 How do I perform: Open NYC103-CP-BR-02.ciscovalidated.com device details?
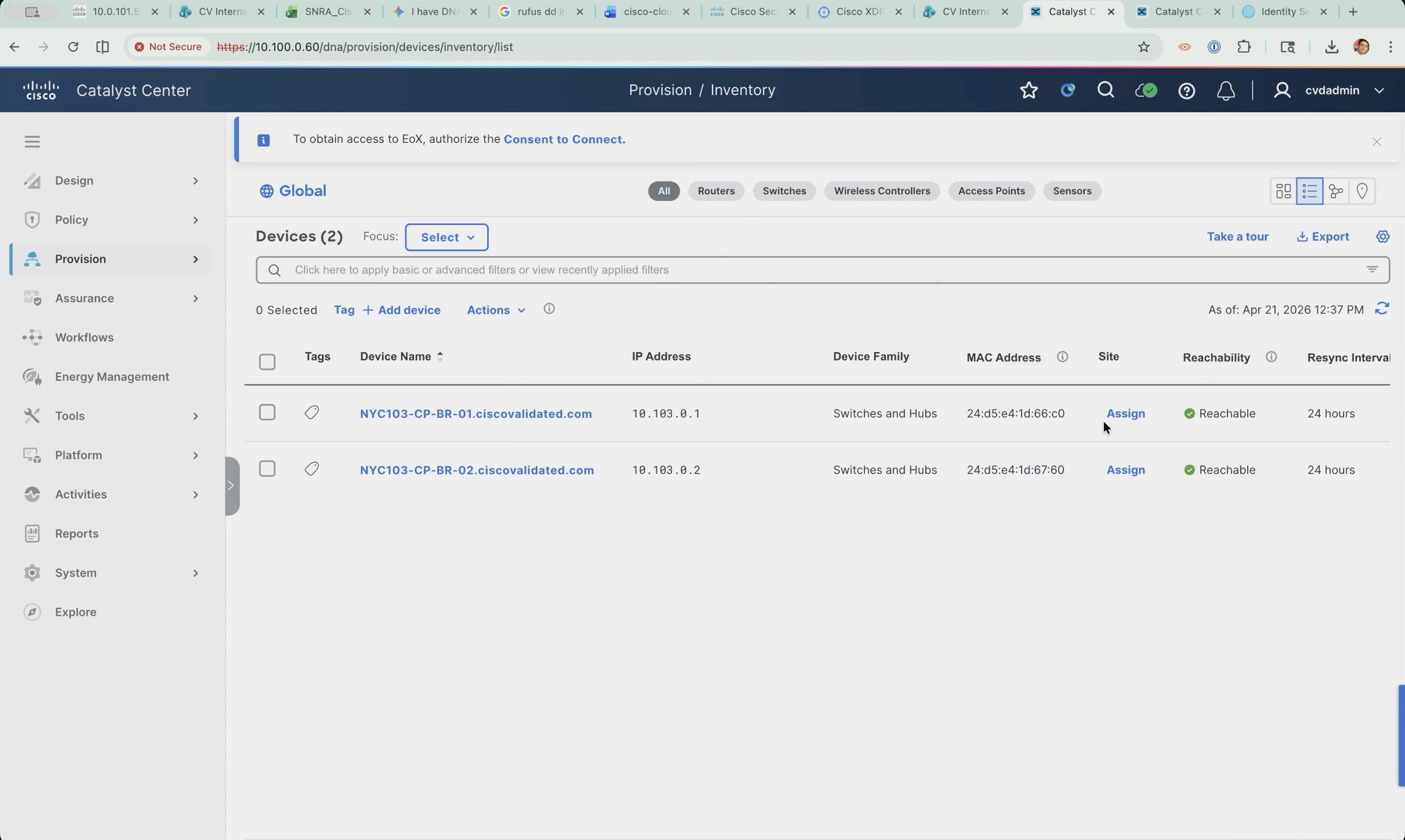pyautogui.click(x=477, y=470)
